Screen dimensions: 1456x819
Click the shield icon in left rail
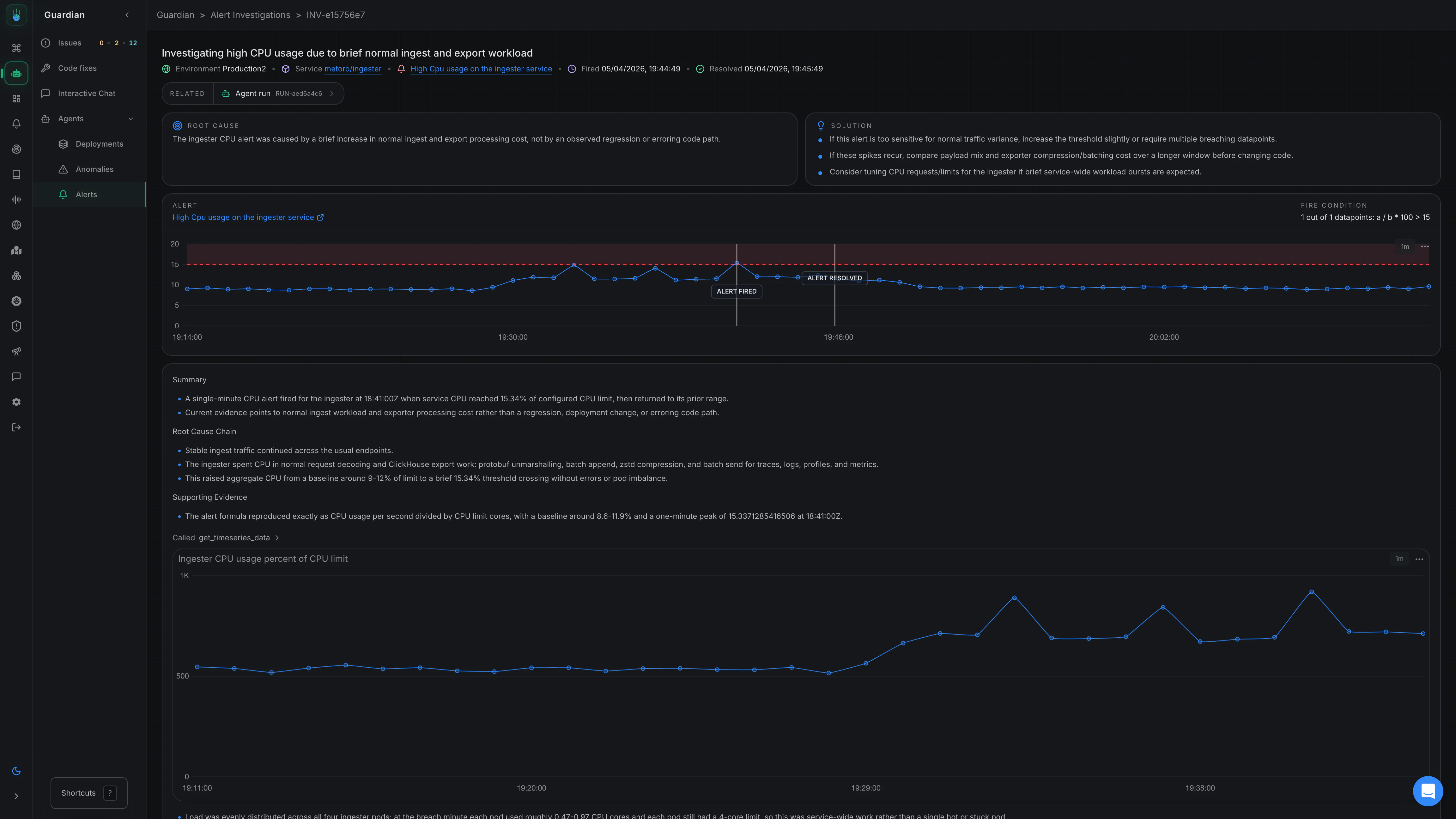coord(16,326)
